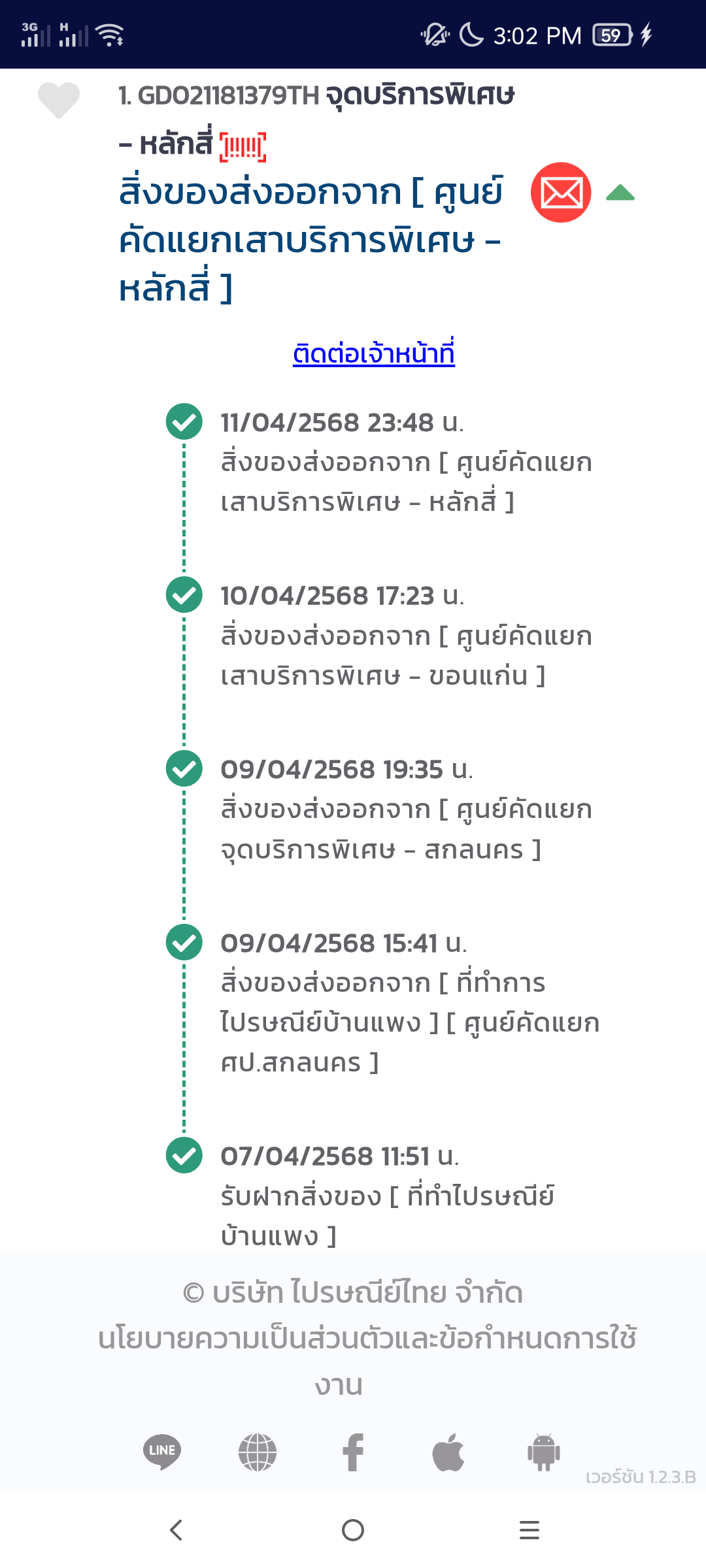The width and height of the screenshot is (706, 1568).
Task: Open recent apps menu button
Action: (529, 1530)
